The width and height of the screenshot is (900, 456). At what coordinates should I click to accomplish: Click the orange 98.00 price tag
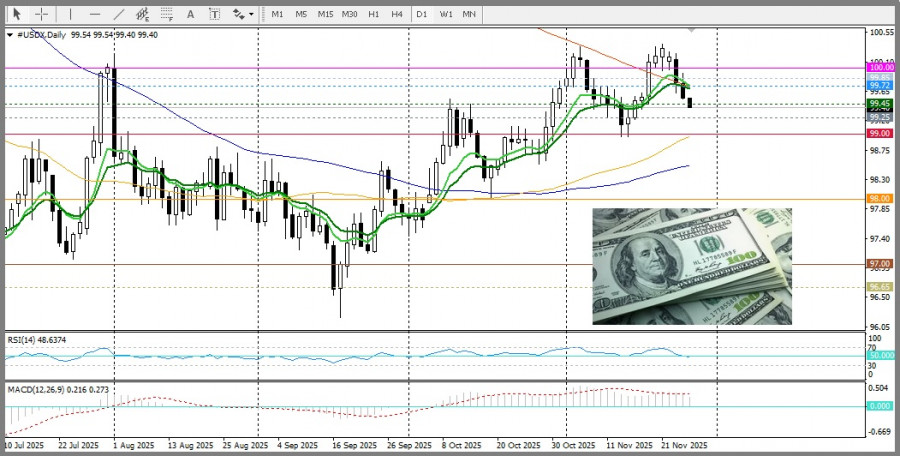click(880, 198)
